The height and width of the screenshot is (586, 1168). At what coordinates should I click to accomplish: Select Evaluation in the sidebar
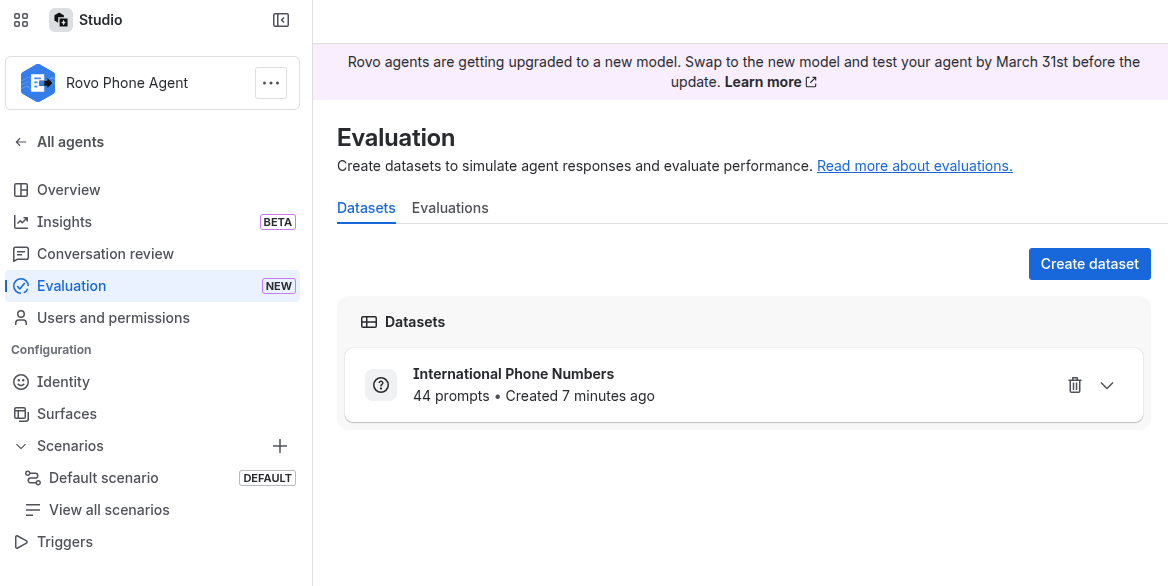(152, 286)
